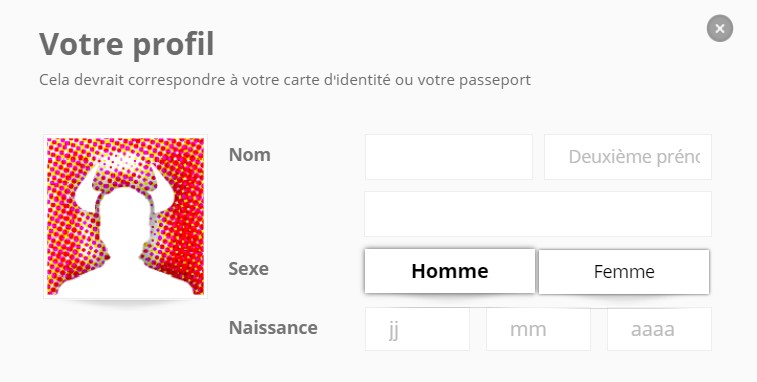Screen dimensions: 757x382
Task: Click the Naissance field label
Action: click(273, 327)
